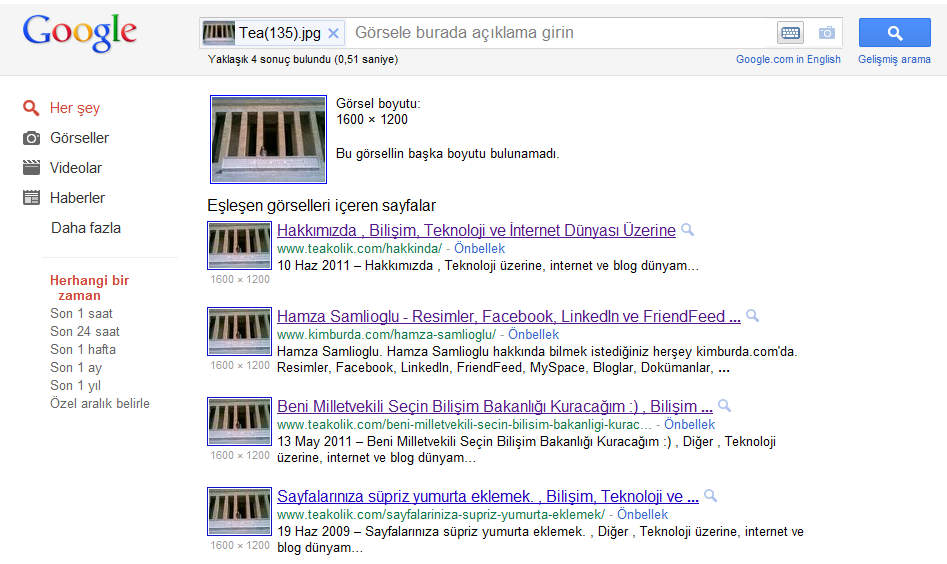Select Videolar in the left sidebar
The image size is (947, 564).
pyautogui.click(x=76, y=168)
